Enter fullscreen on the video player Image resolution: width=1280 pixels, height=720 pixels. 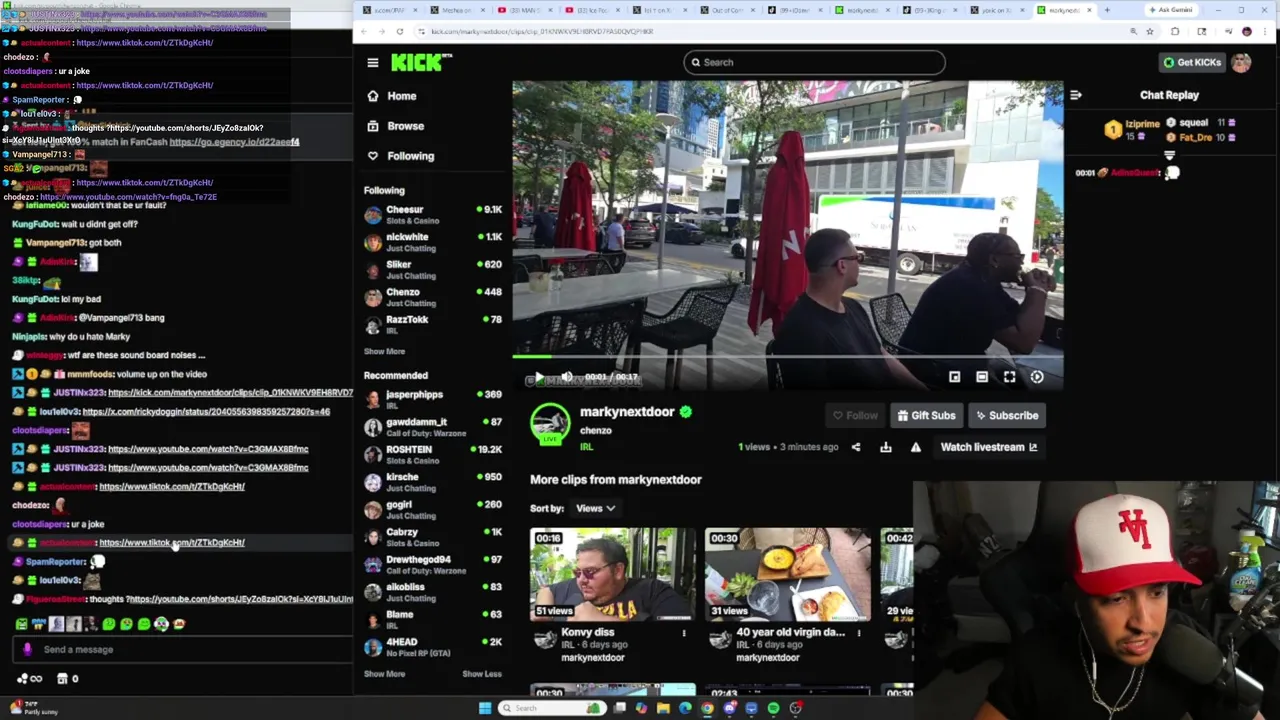[x=1009, y=377]
